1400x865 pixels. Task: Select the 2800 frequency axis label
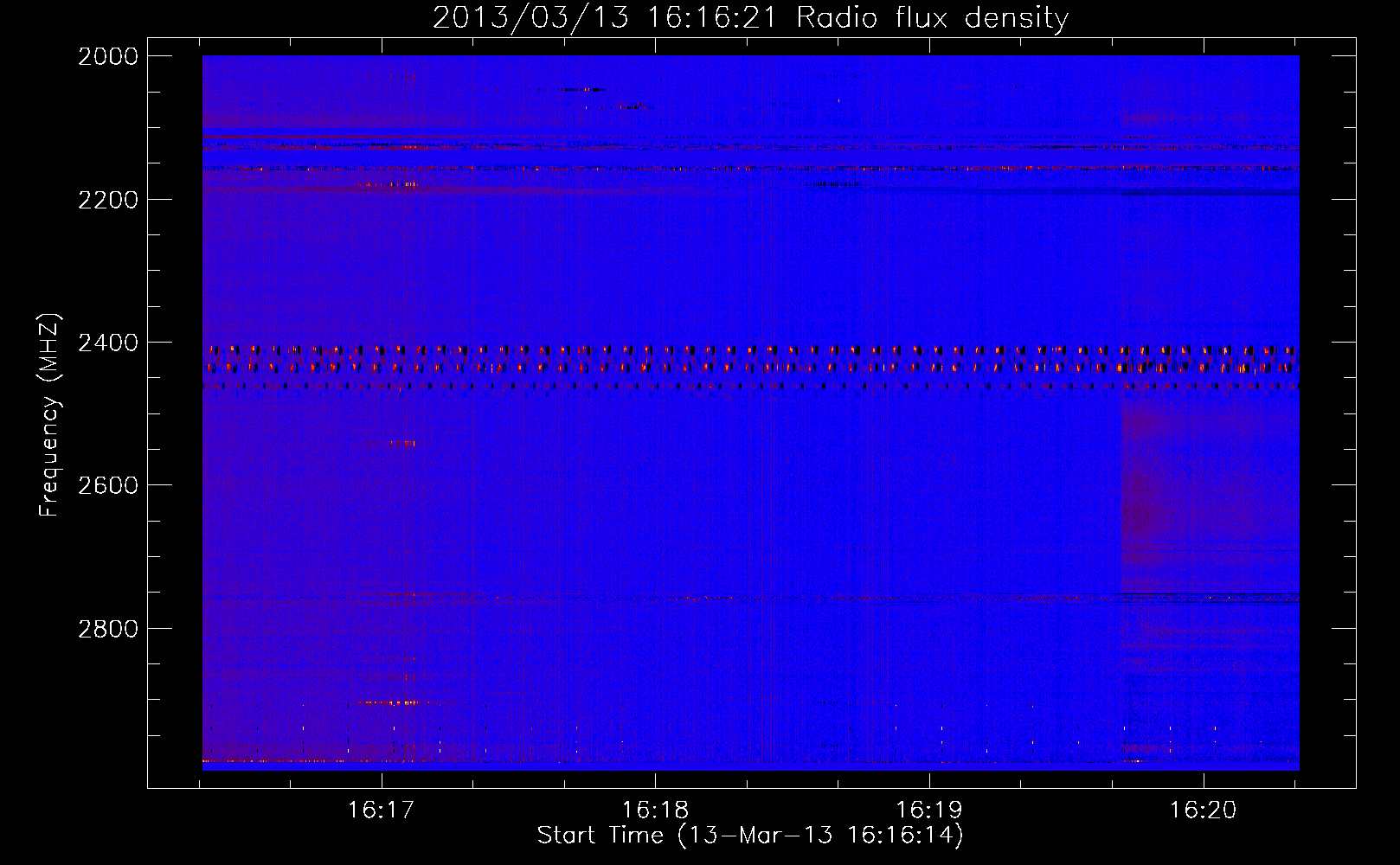tap(108, 629)
